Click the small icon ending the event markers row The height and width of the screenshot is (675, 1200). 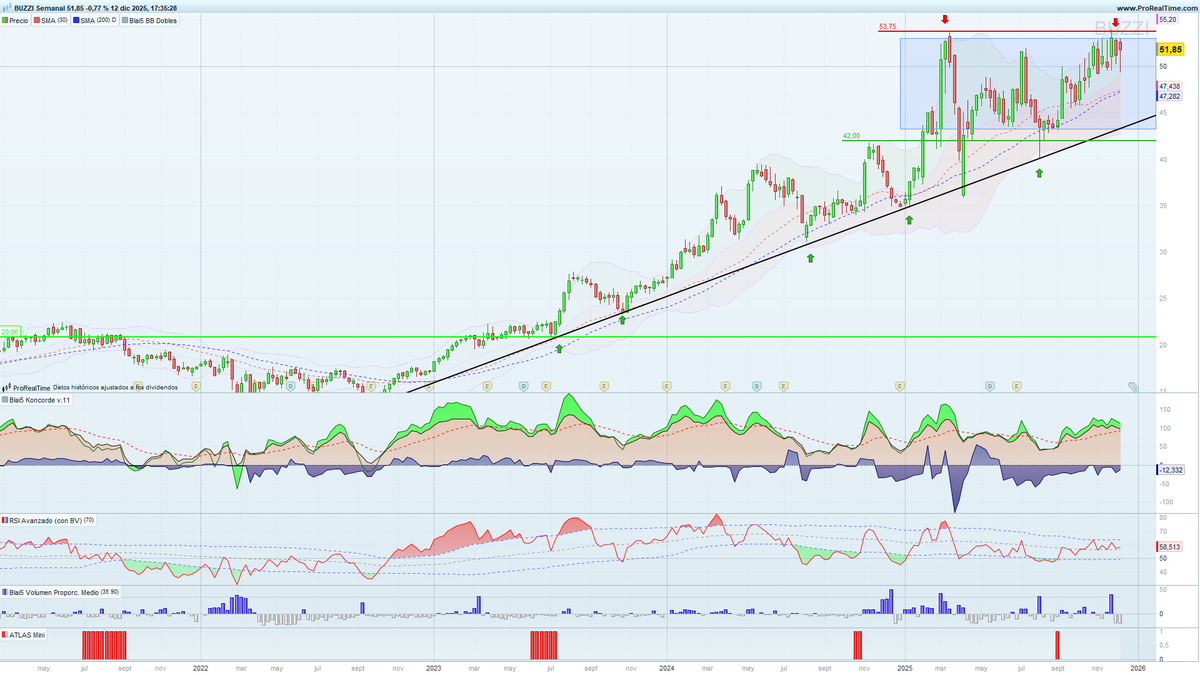[1132, 386]
